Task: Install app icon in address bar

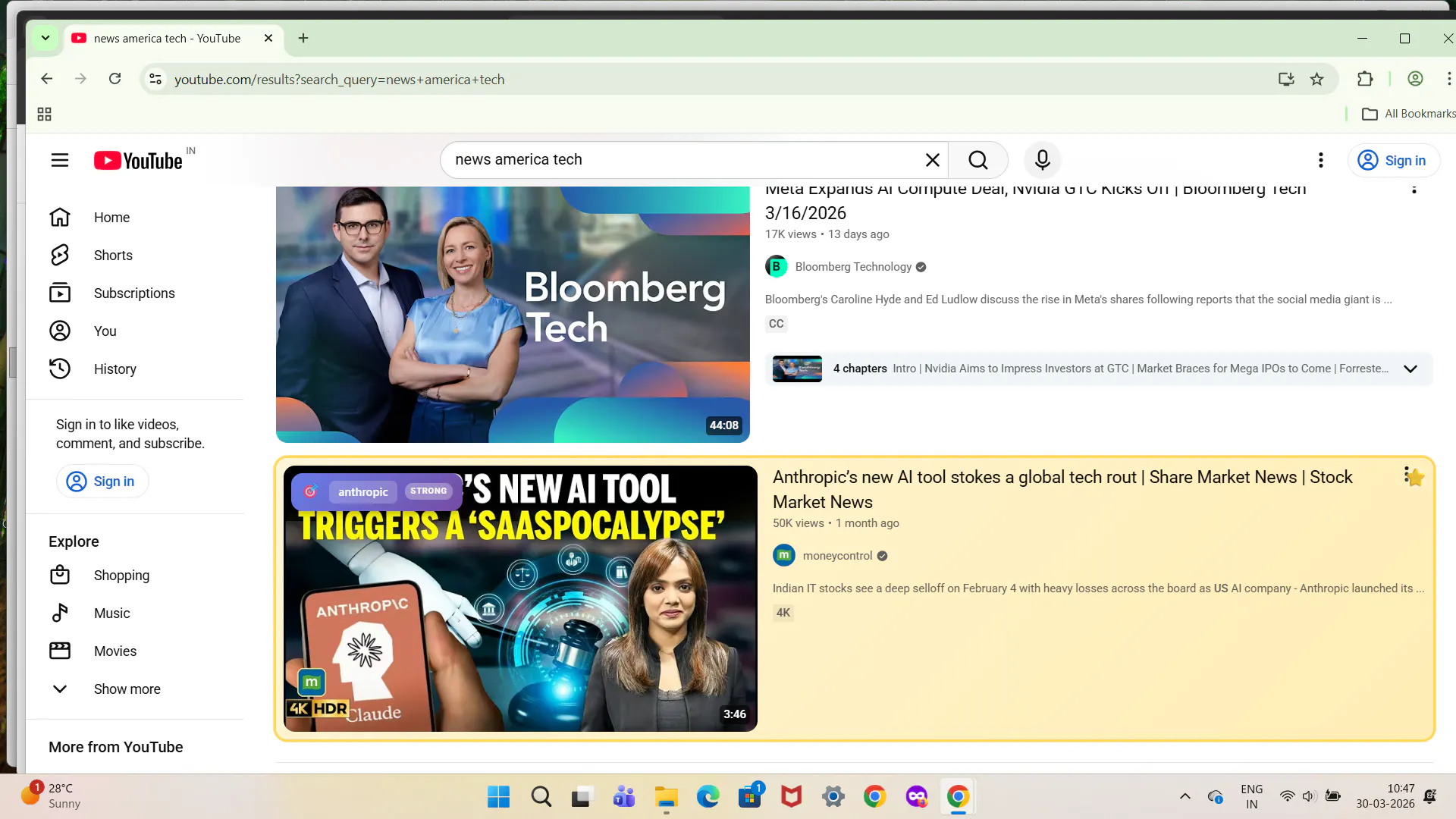Action: (x=1286, y=79)
